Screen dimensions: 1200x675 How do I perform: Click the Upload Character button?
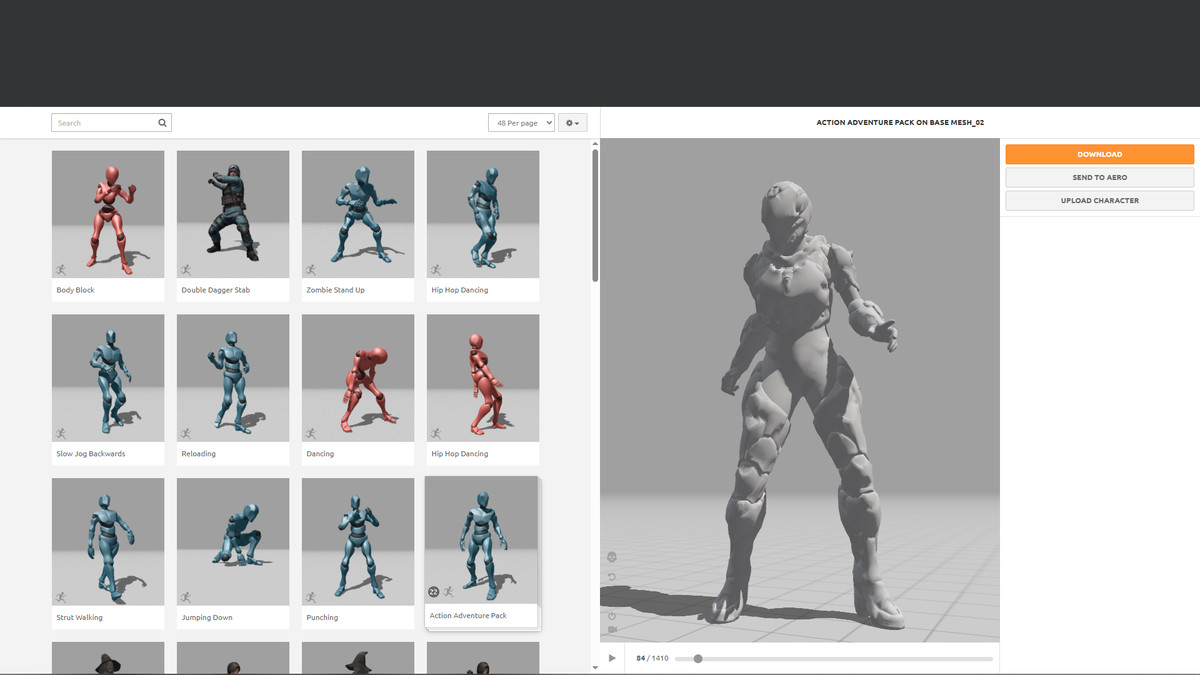1099,200
